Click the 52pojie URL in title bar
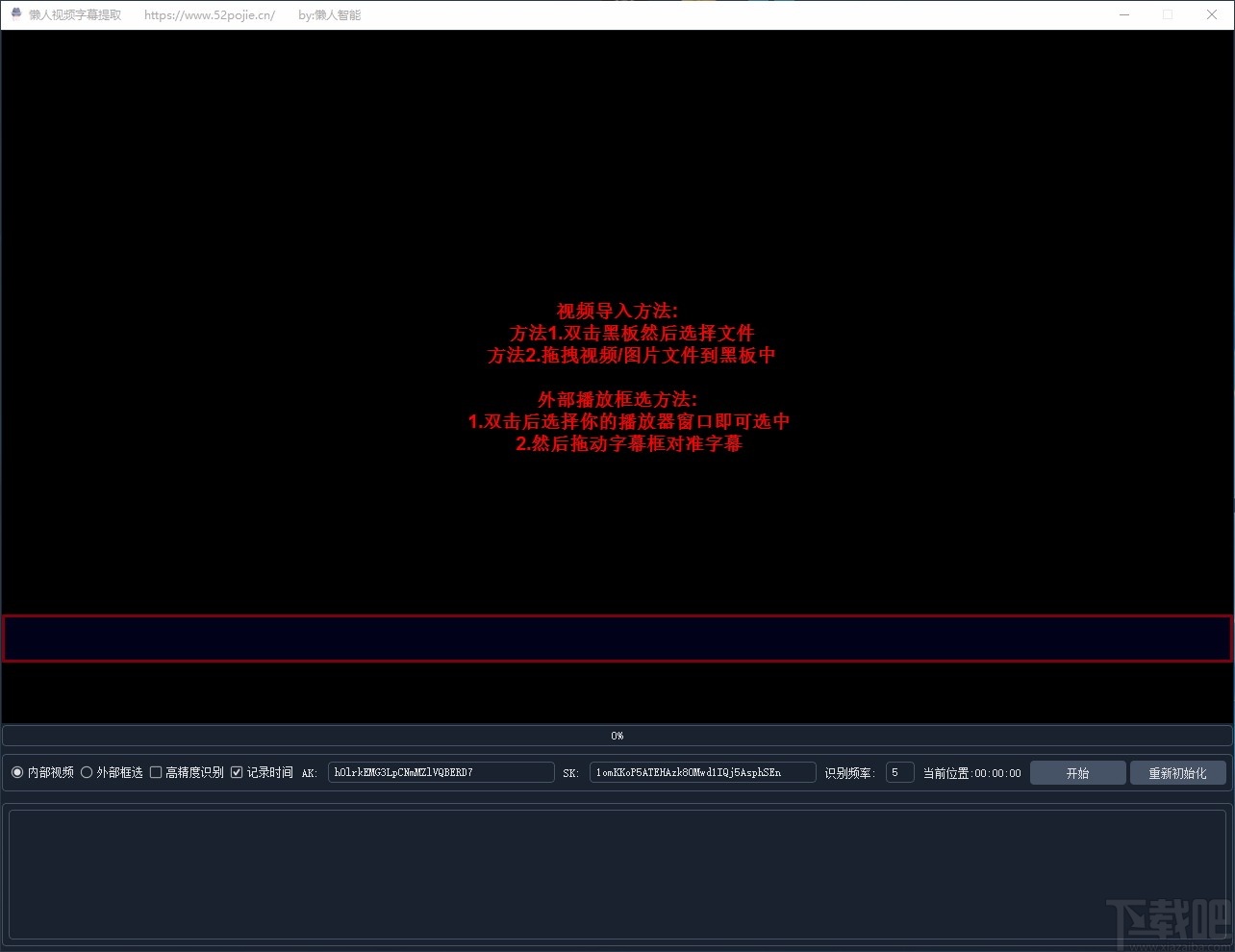1235x952 pixels. coord(210,15)
